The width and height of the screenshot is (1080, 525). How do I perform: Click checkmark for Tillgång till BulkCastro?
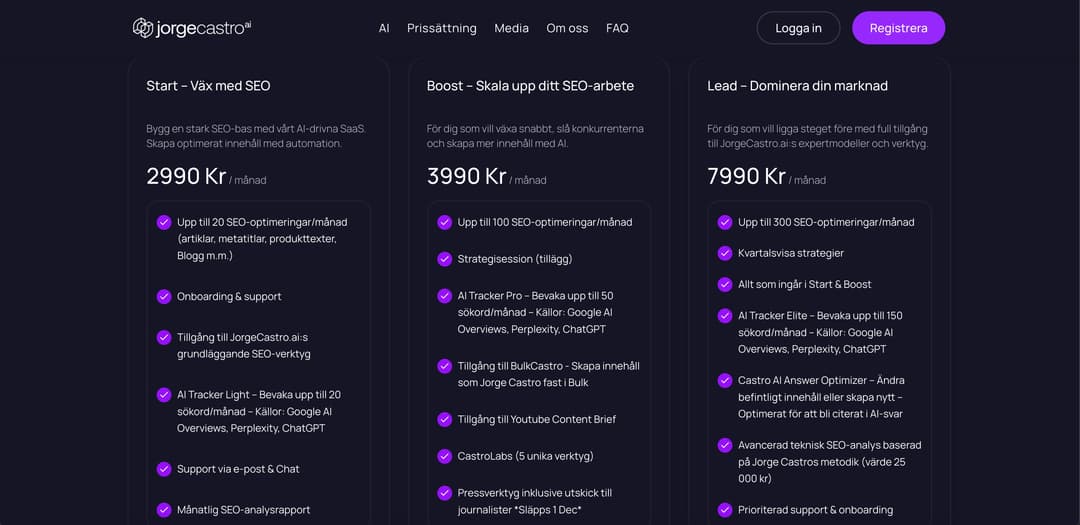coord(444,366)
